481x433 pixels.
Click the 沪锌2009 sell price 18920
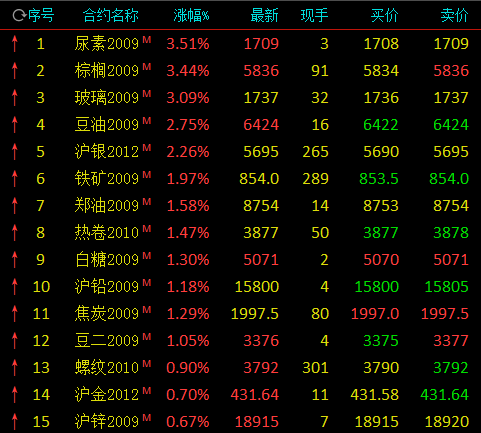pyautogui.click(x=447, y=422)
